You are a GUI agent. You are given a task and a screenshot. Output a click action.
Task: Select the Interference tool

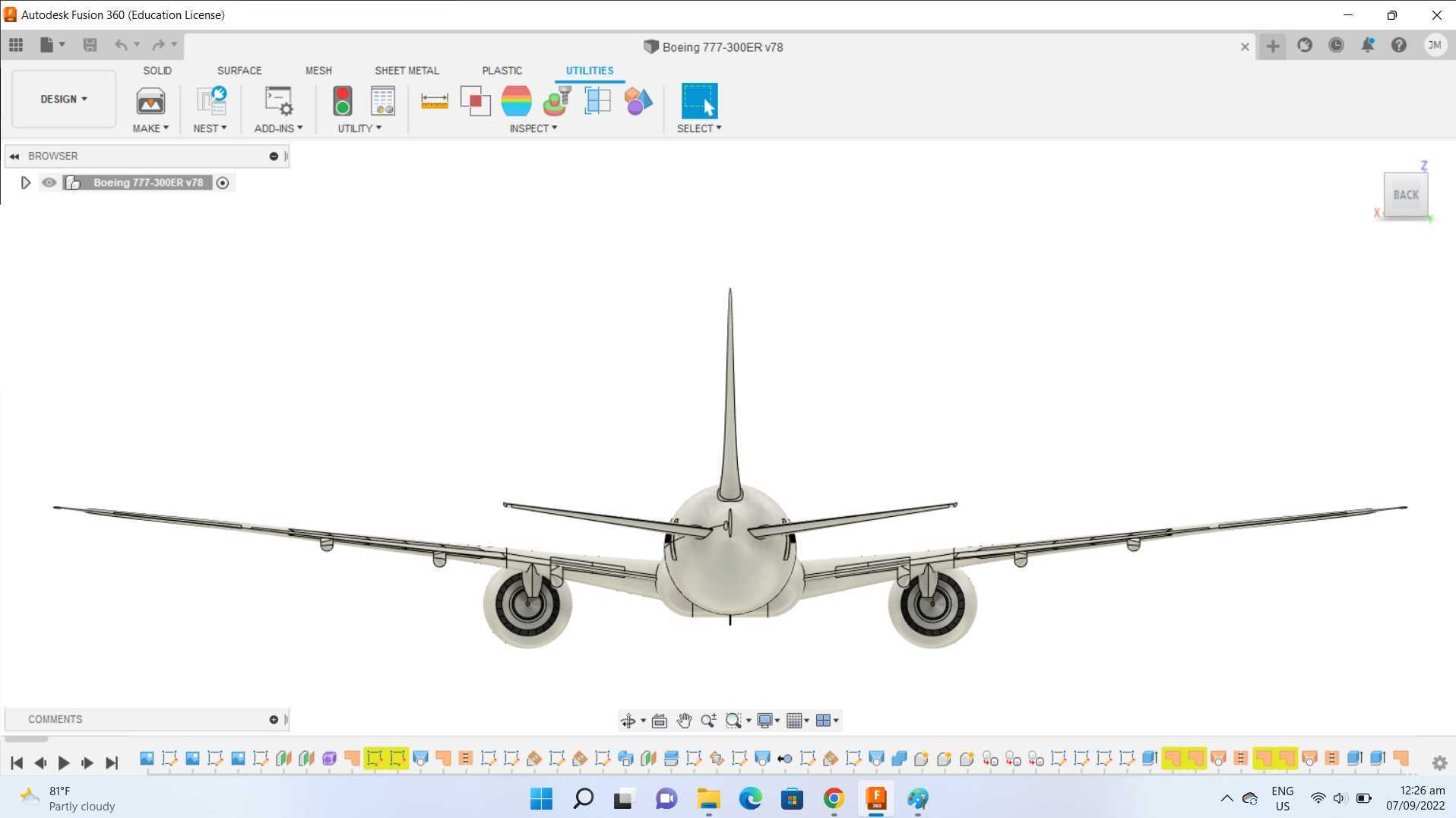[x=476, y=101]
